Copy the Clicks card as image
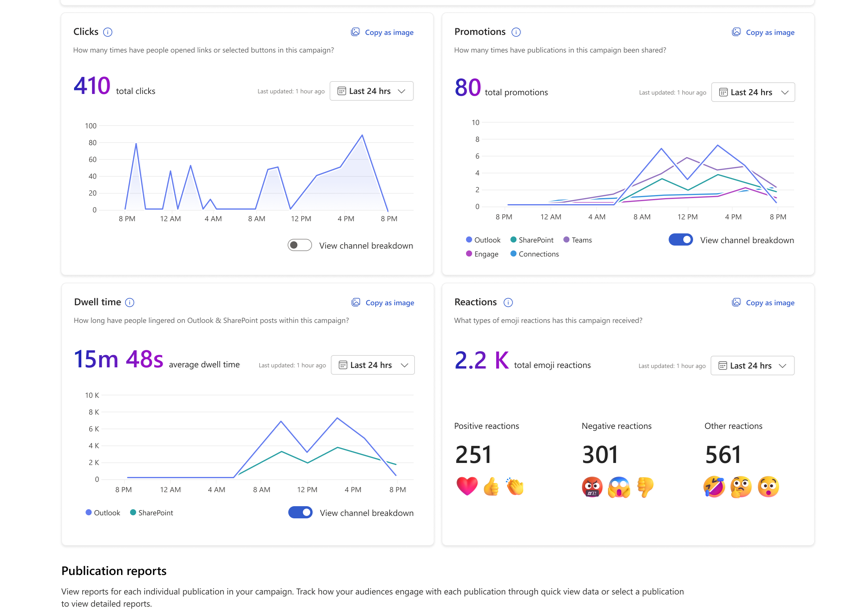 pyautogui.click(x=382, y=32)
